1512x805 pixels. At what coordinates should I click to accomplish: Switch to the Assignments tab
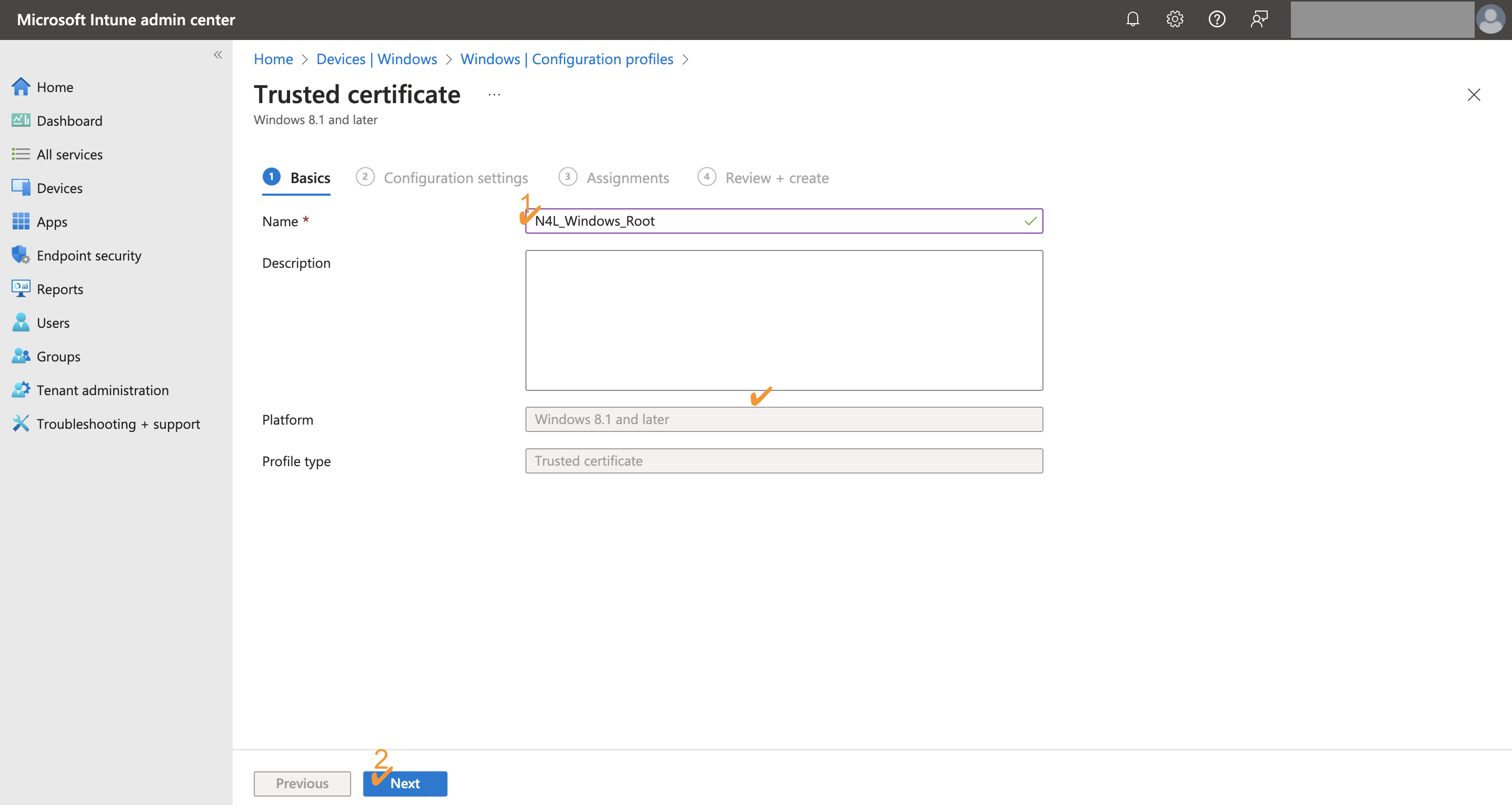[x=628, y=178]
